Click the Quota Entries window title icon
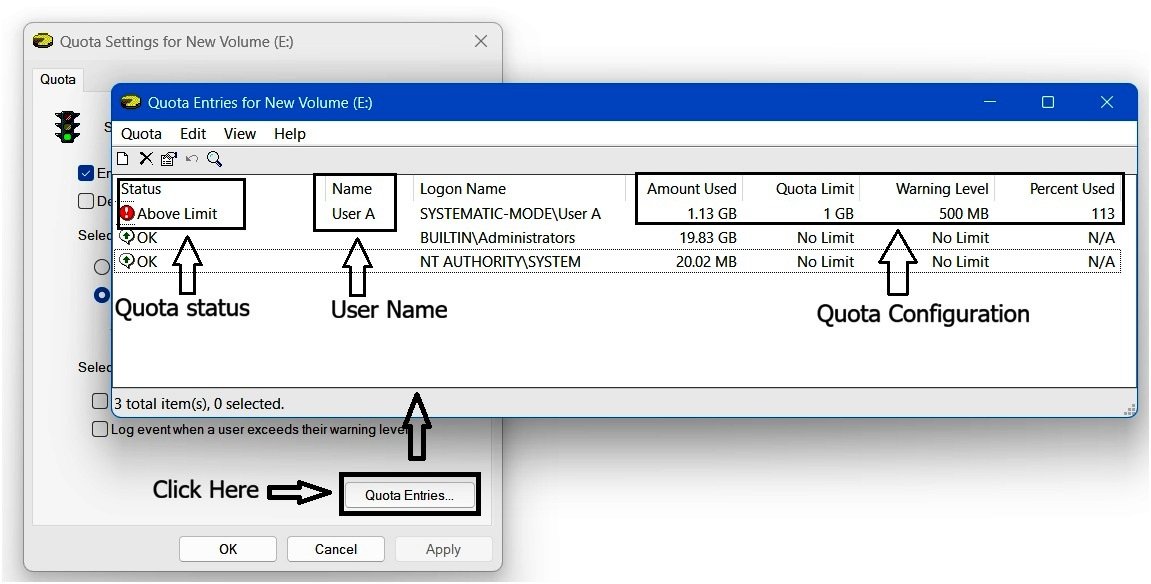Screen dimensions: 1151x584 (x=131, y=102)
